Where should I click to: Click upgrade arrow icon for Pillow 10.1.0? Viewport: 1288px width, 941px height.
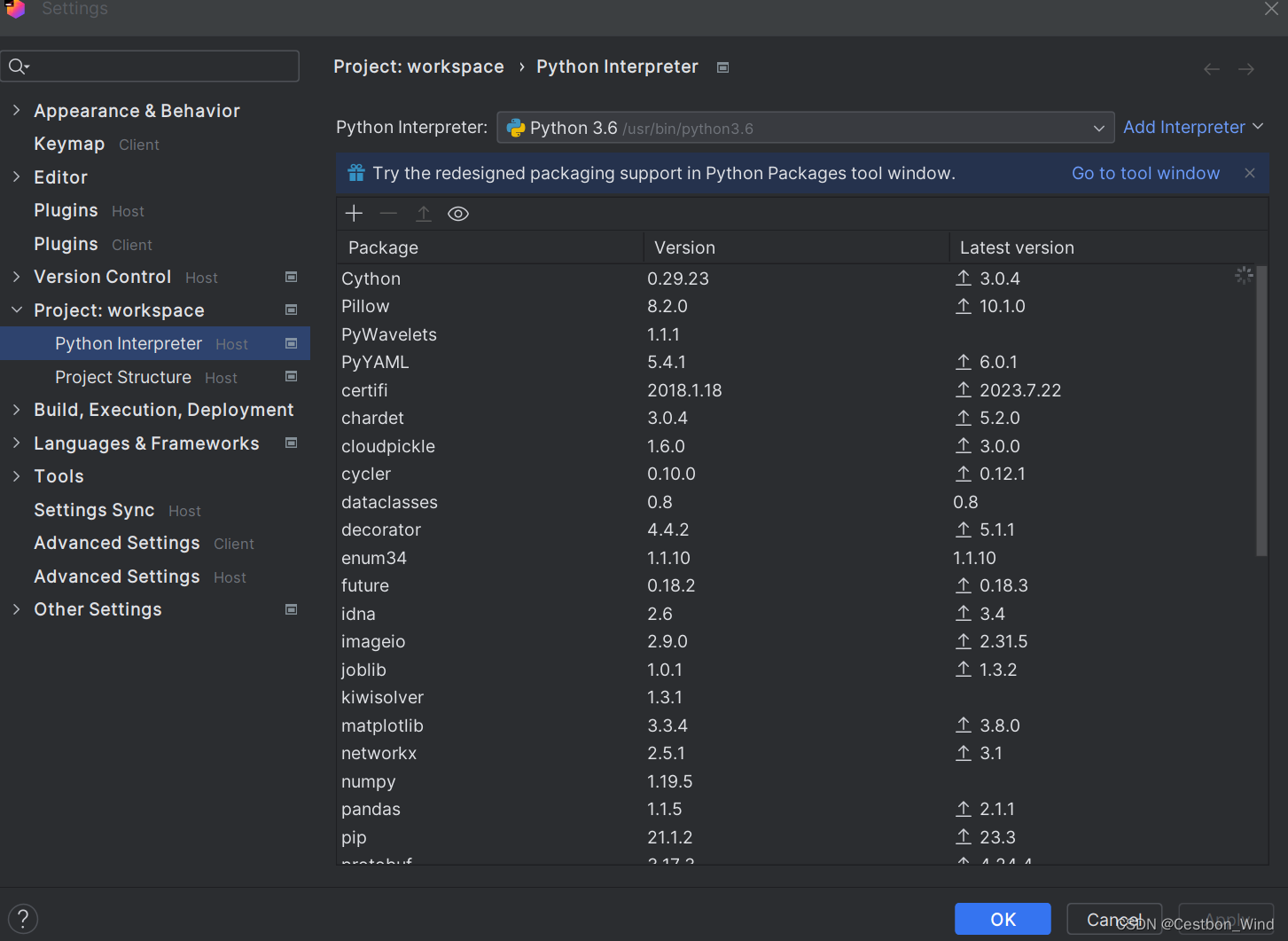point(964,306)
